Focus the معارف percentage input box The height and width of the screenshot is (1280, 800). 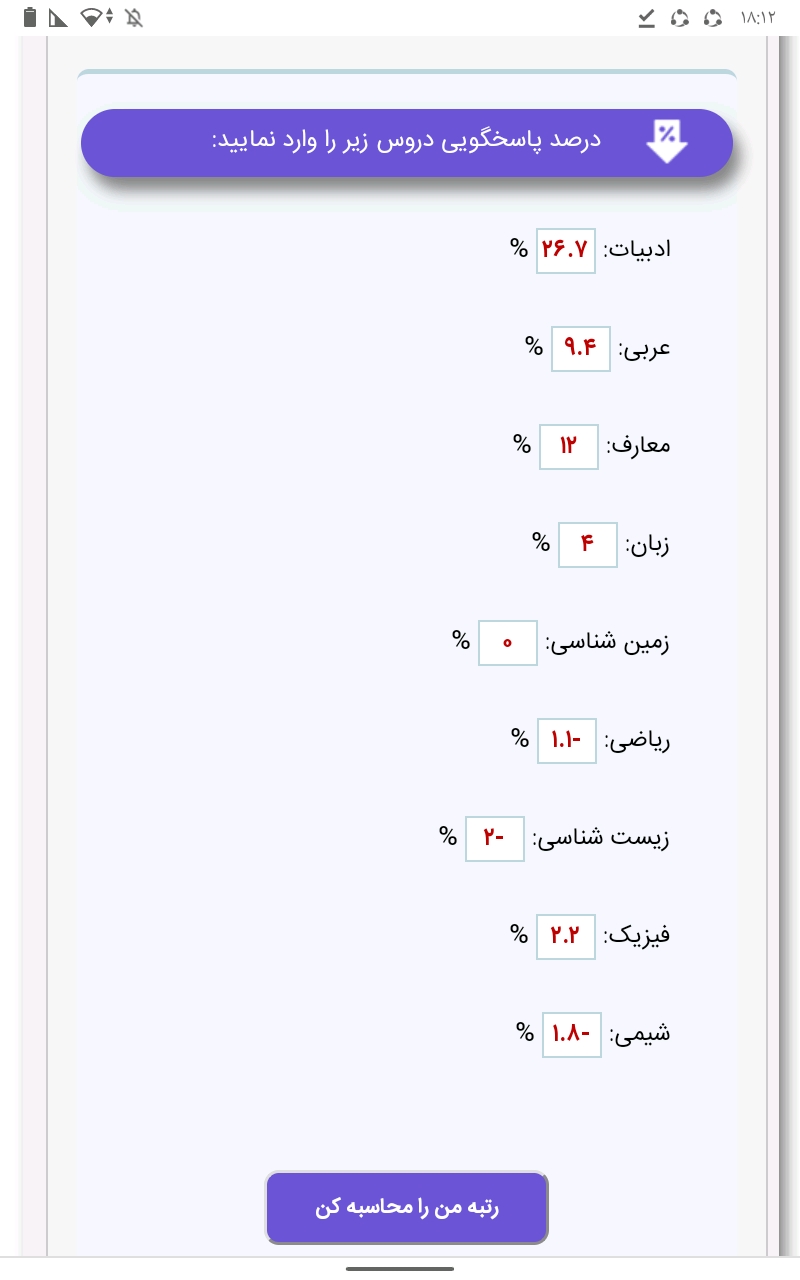click(568, 446)
